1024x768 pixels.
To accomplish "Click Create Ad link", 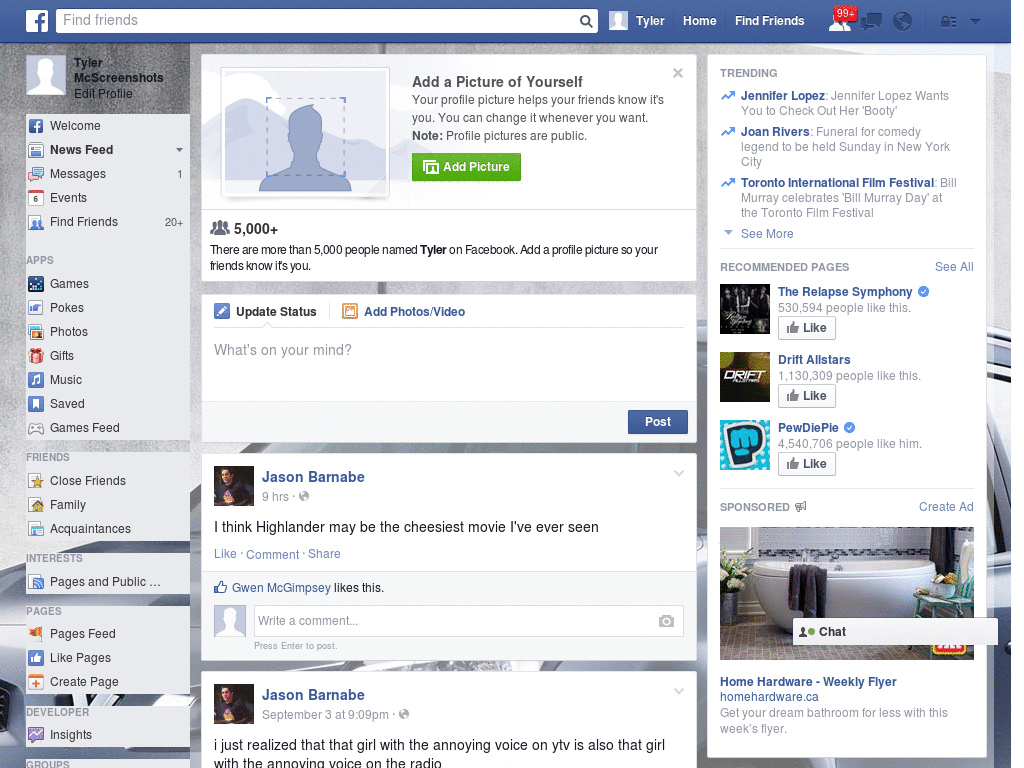I will pos(946,507).
